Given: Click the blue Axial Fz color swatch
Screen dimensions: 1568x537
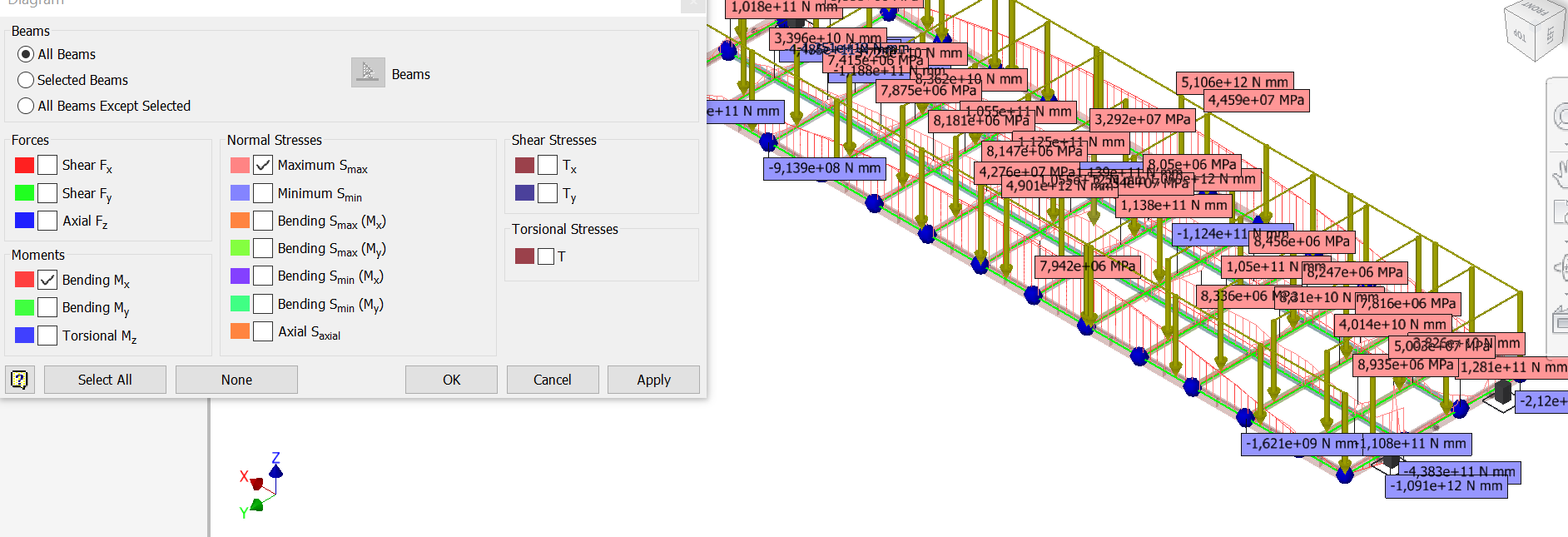Looking at the screenshot, I should (x=24, y=221).
